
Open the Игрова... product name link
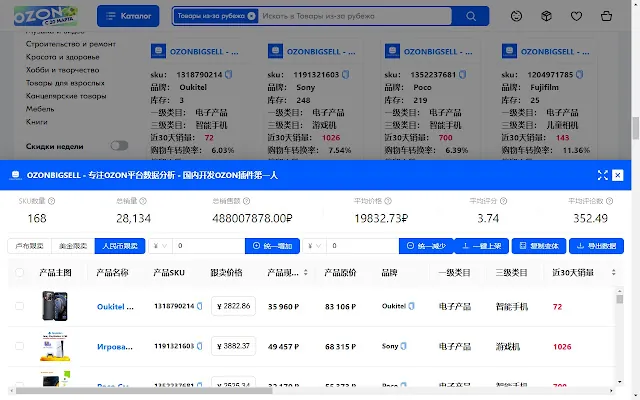coord(115,347)
